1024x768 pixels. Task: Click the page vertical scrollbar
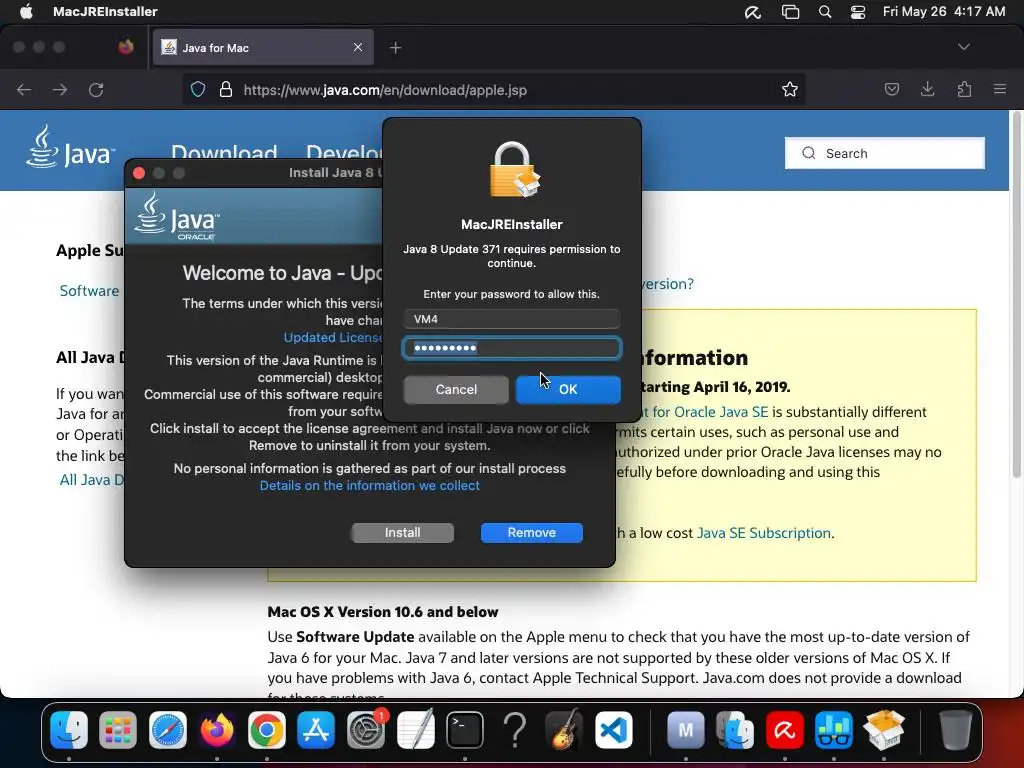coord(1016,297)
